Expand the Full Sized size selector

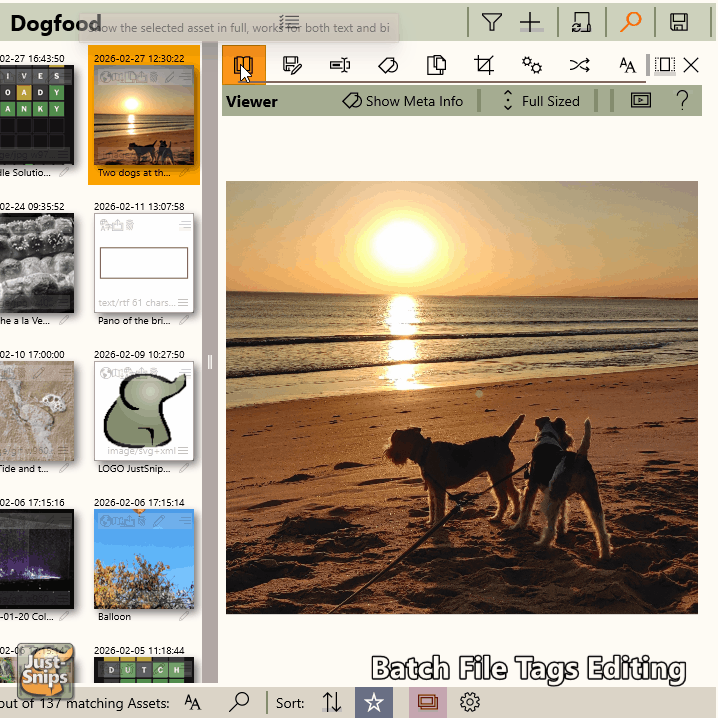click(540, 101)
